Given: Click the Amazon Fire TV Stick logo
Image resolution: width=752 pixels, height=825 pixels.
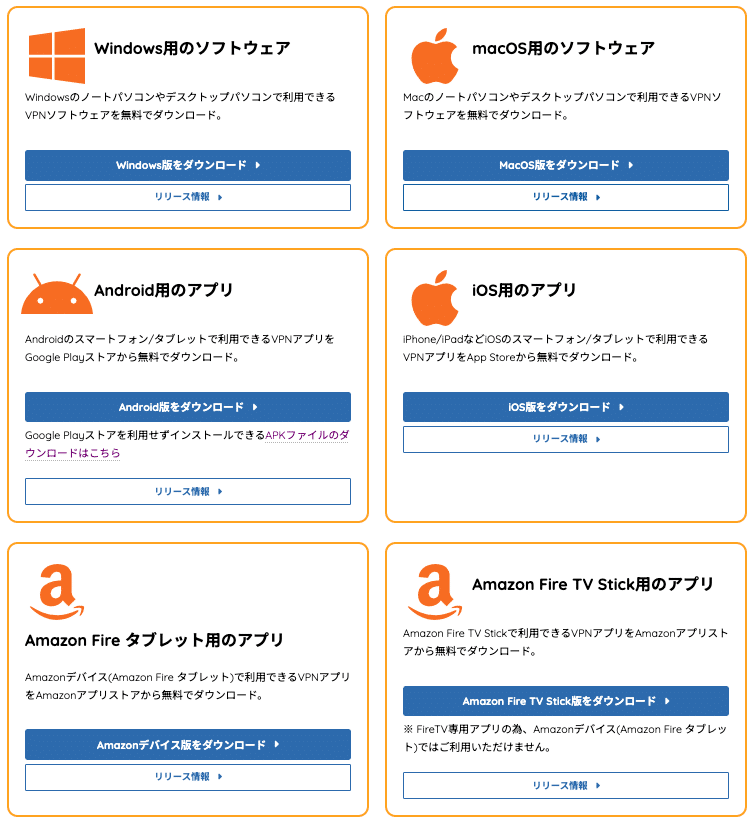Looking at the screenshot, I should coord(434,591).
